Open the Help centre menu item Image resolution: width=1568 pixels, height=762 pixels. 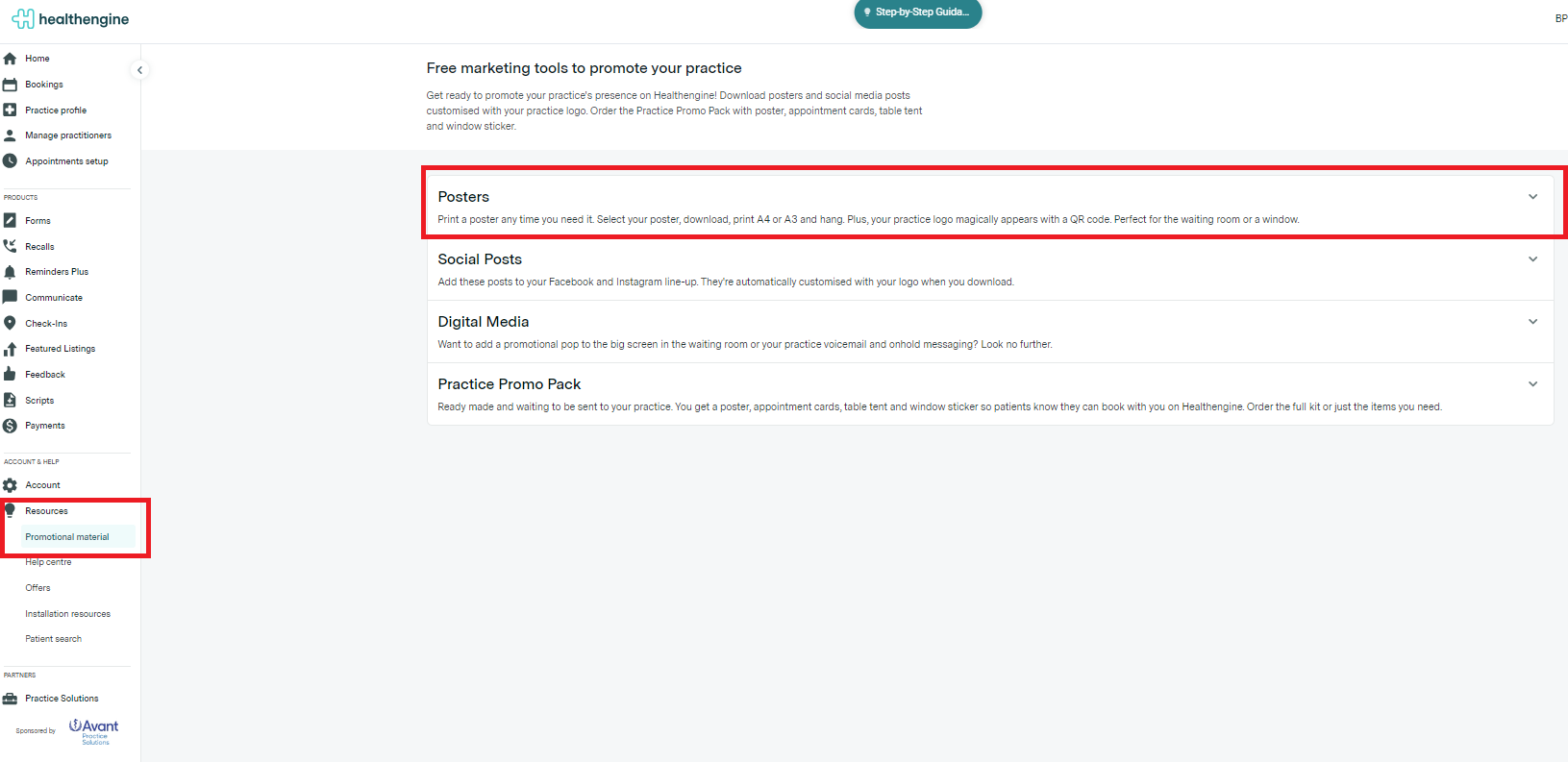(48, 562)
